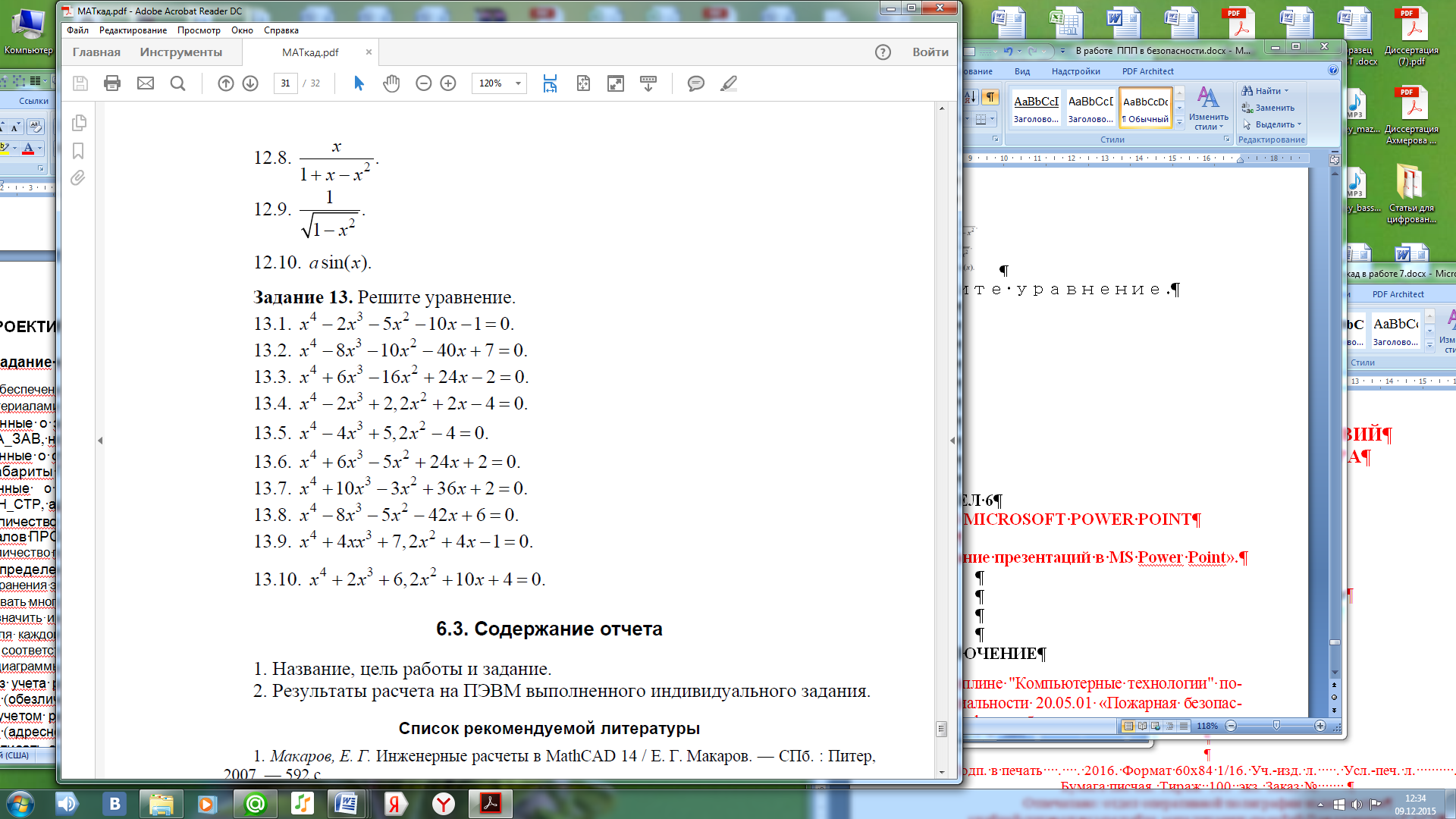Screen dimensions: 1456x819
Task: Expand the right tools pane arrow
Action: (x=952, y=441)
